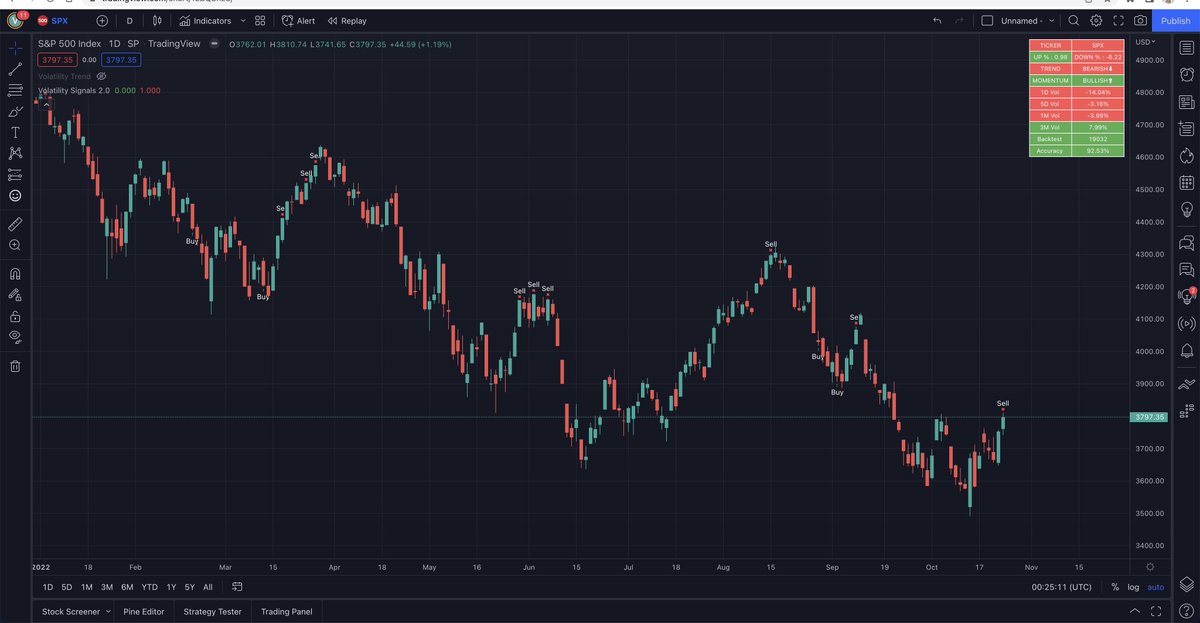The width and height of the screenshot is (1200, 623).
Task: Click the Publish button
Action: click(1175, 20)
